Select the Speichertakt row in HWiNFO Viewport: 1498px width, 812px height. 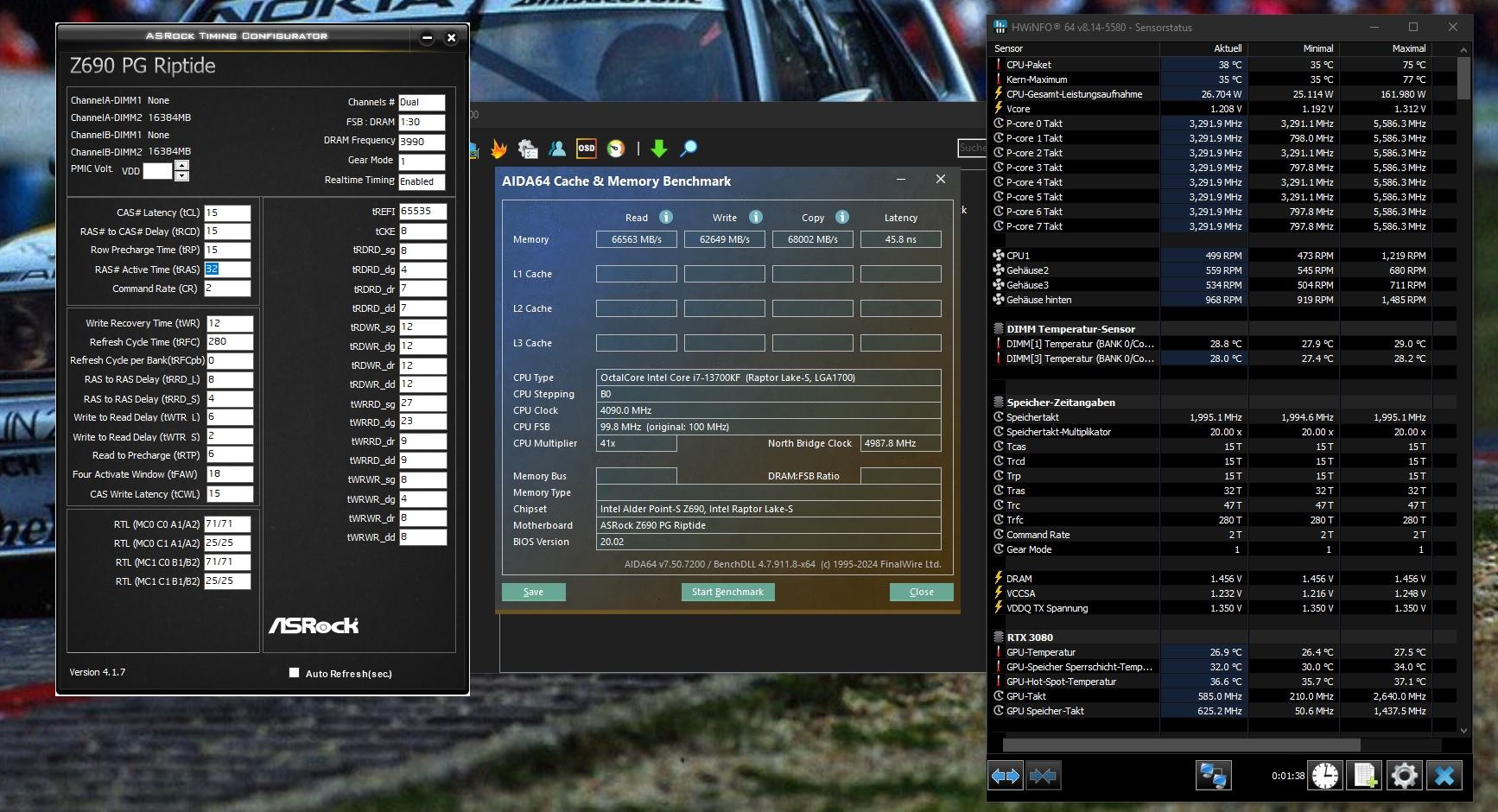coord(1222,417)
